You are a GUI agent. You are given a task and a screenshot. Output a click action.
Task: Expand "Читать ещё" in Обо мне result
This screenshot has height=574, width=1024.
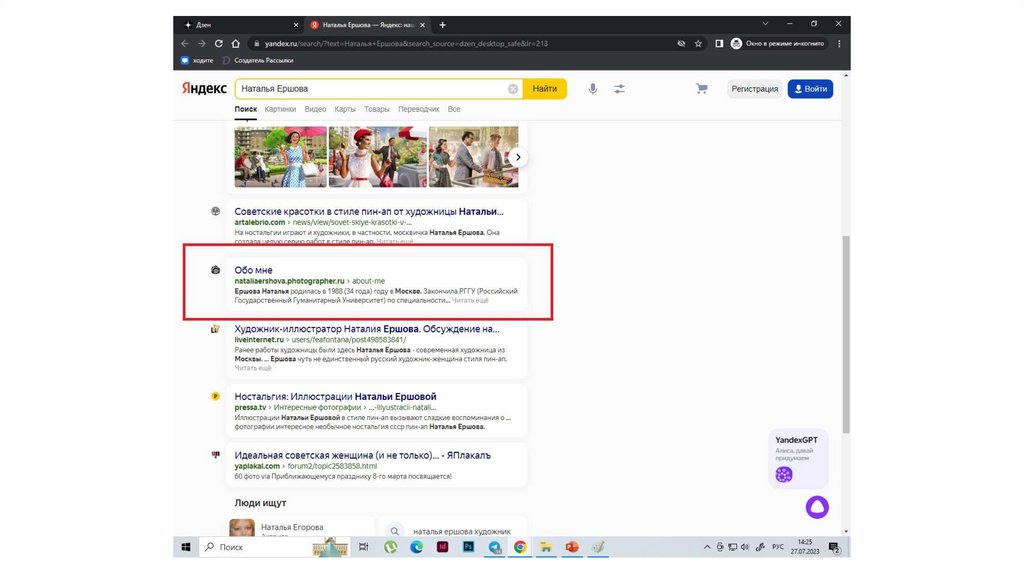click(470, 300)
